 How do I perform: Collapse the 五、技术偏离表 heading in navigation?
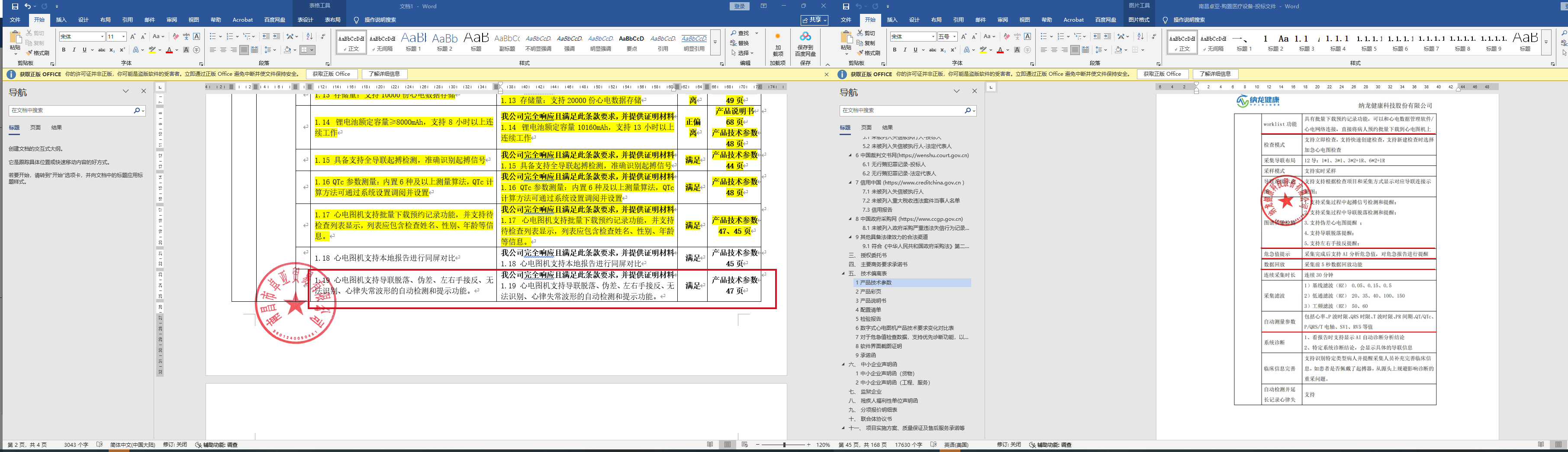point(844,274)
